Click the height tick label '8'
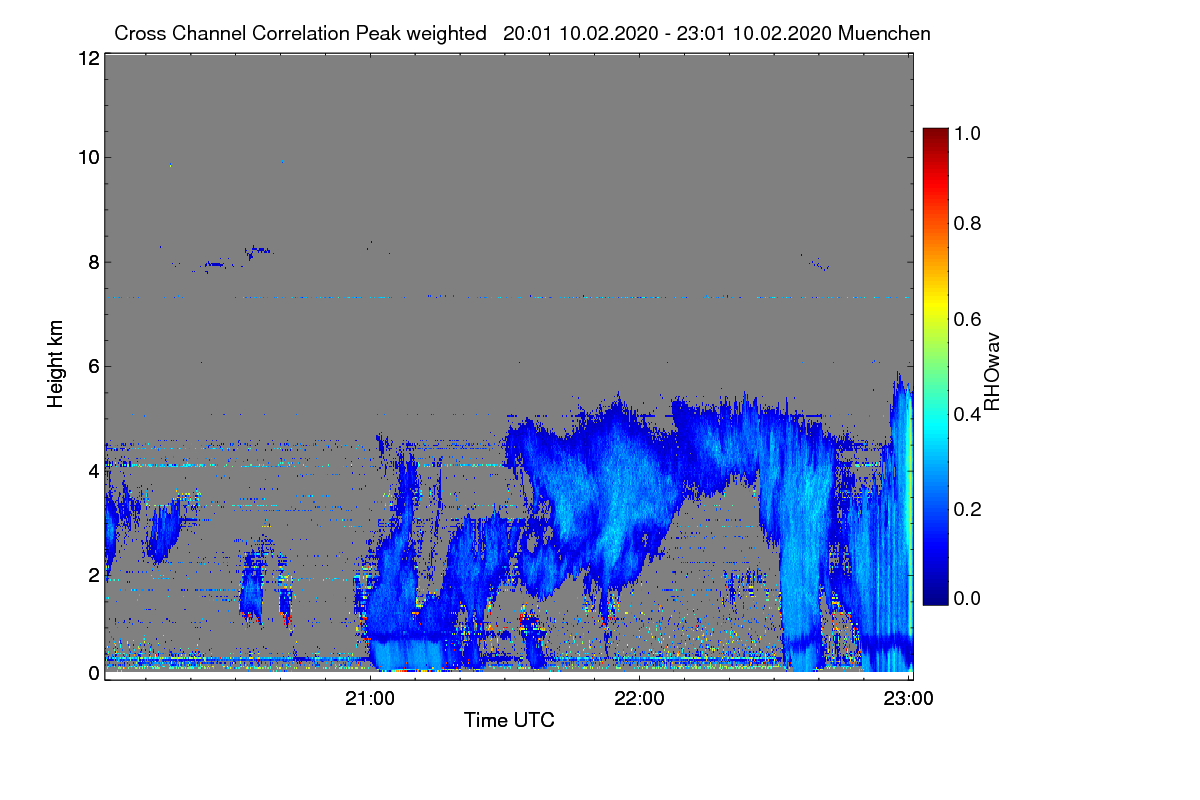This screenshot has width=1200, height=800. pyautogui.click(x=93, y=262)
